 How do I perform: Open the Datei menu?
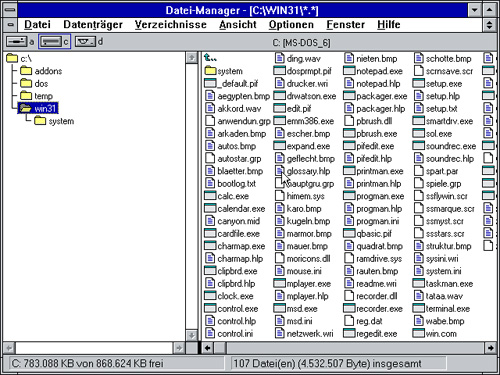[x=37, y=25]
